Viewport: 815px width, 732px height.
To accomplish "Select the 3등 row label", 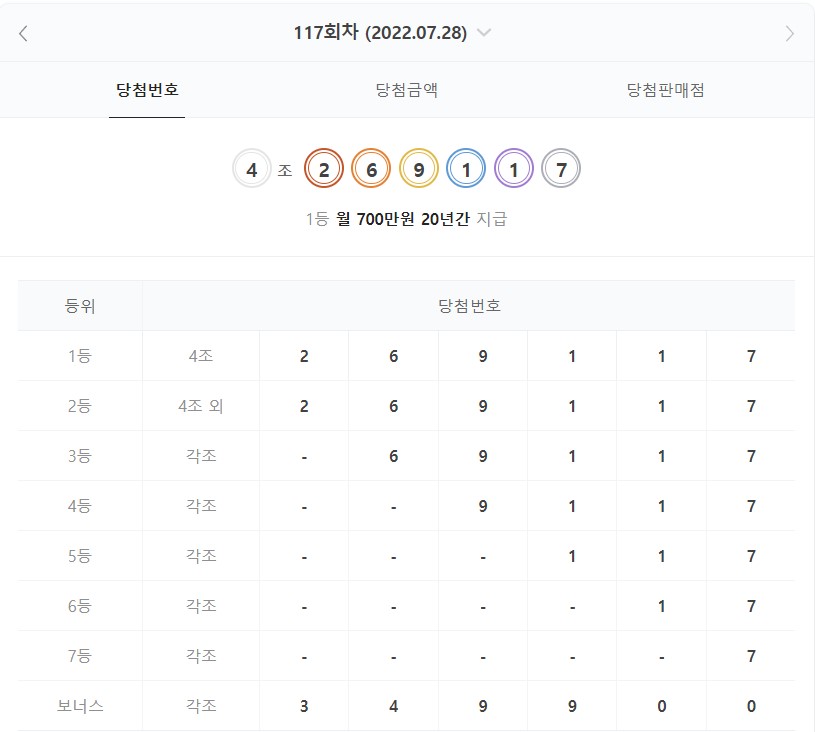I will [80, 456].
